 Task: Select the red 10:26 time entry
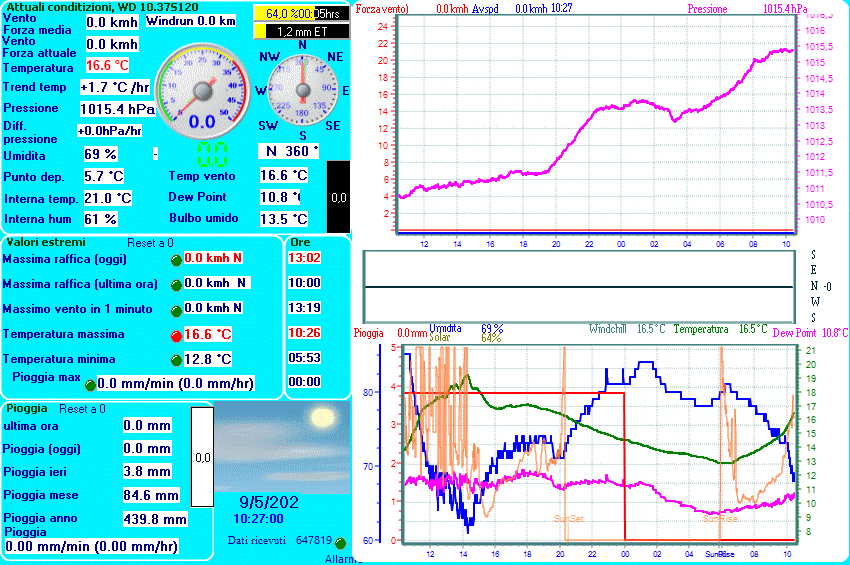click(x=304, y=332)
